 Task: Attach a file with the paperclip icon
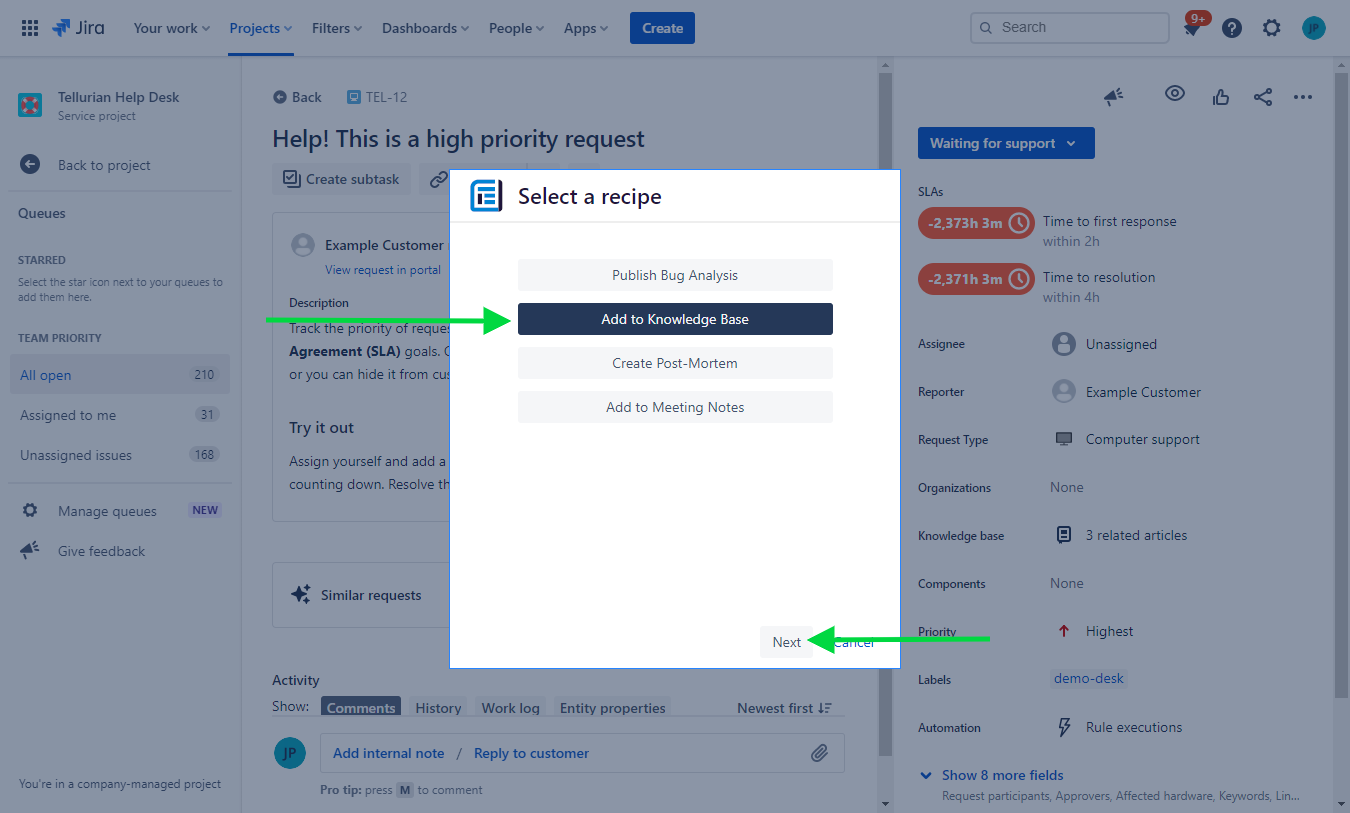[x=819, y=752]
